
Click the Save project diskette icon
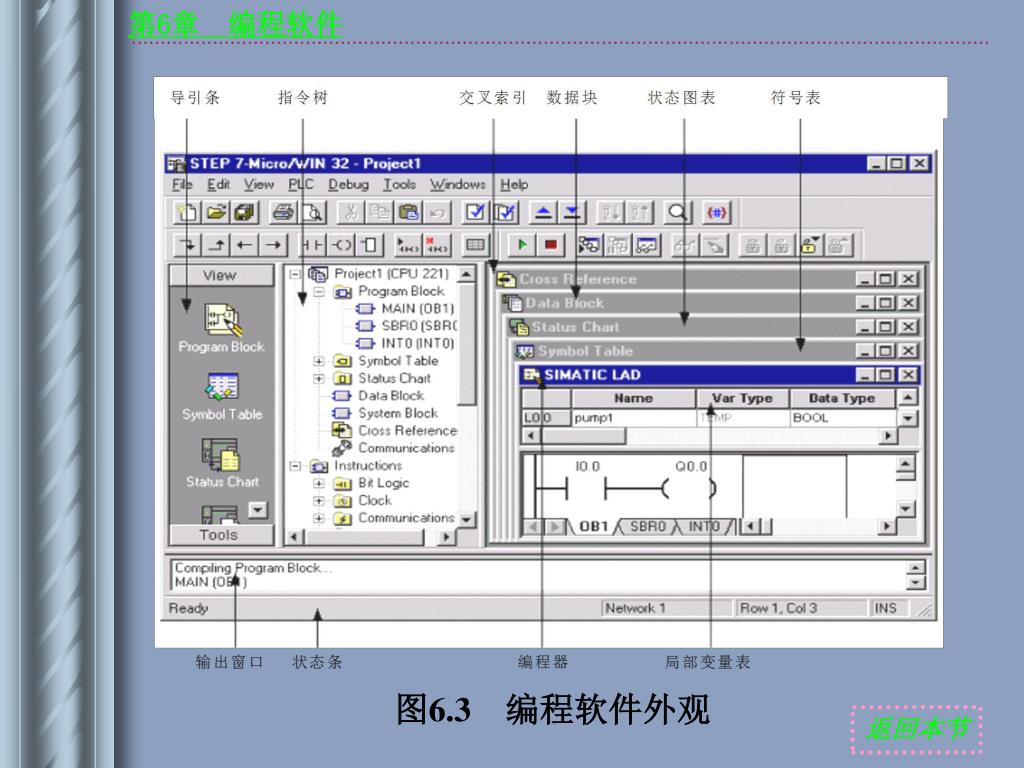pos(245,212)
